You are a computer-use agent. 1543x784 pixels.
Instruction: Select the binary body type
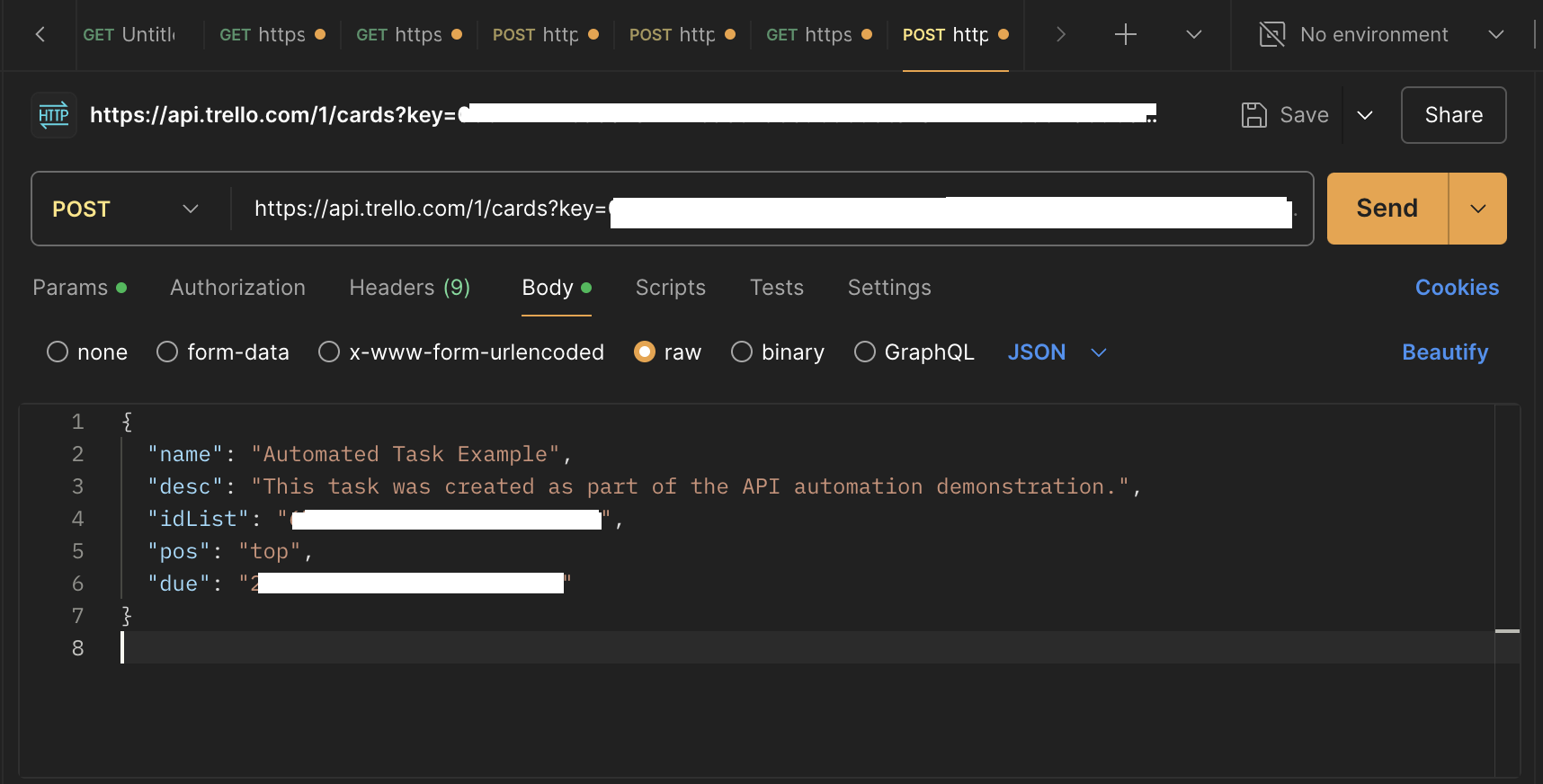tap(778, 352)
